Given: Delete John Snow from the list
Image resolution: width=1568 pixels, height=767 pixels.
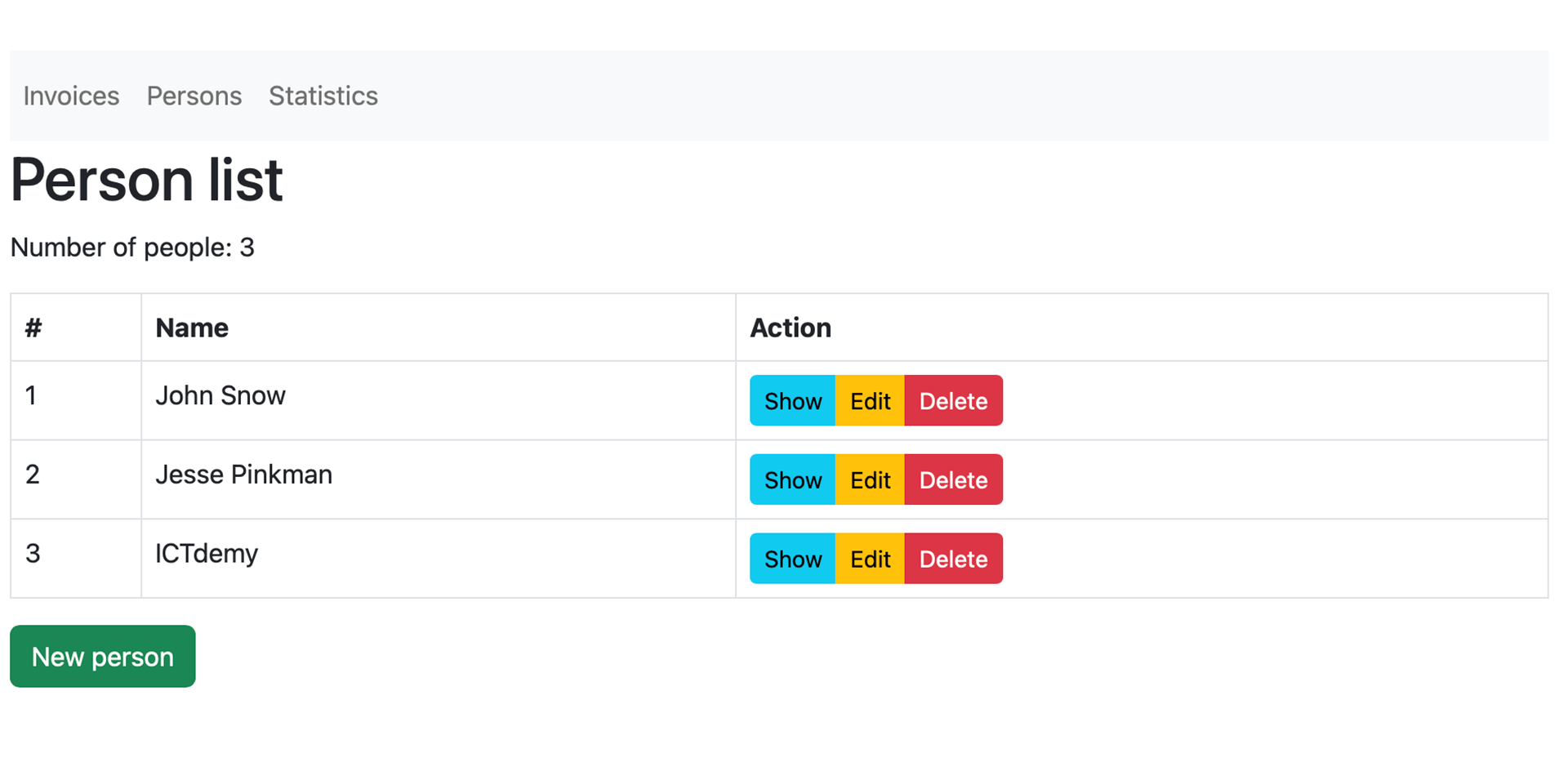Looking at the screenshot, I should (x=953, y=401).
